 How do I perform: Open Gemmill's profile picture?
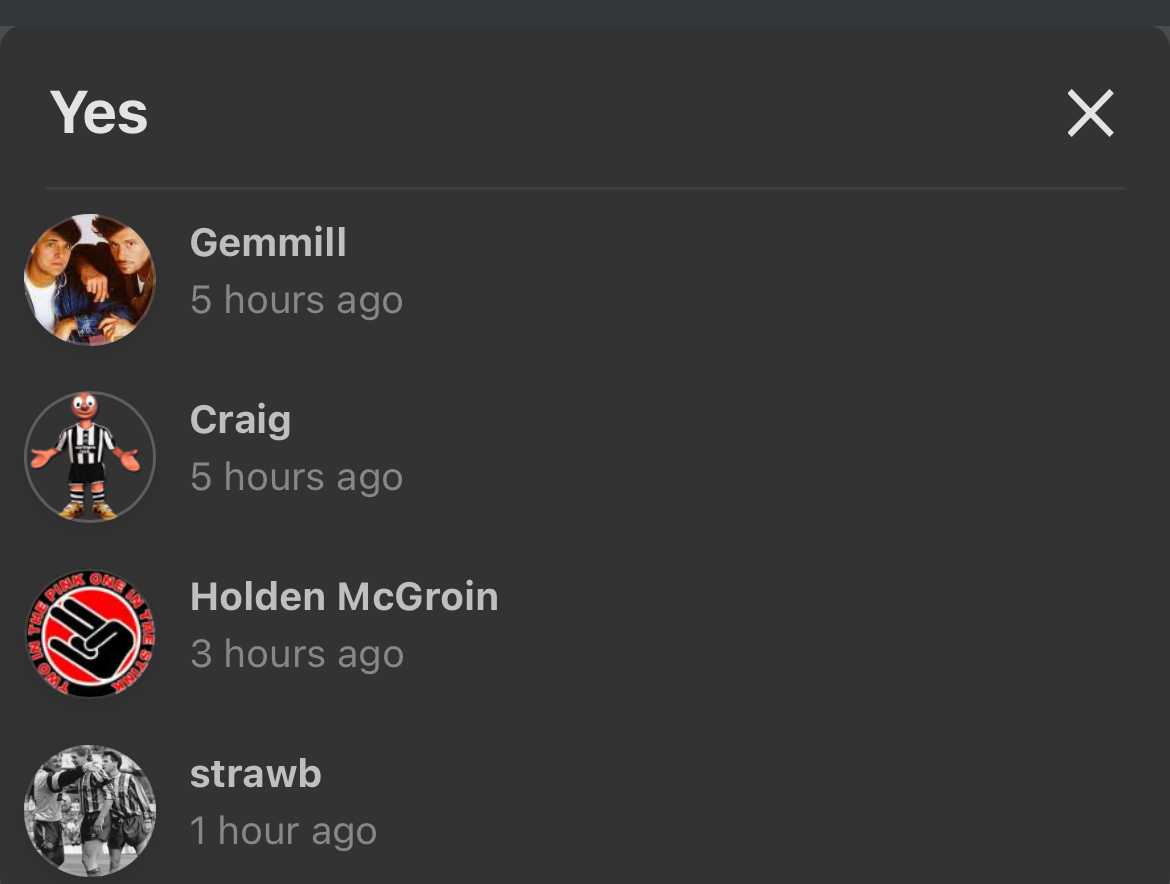tap(90, 280)
